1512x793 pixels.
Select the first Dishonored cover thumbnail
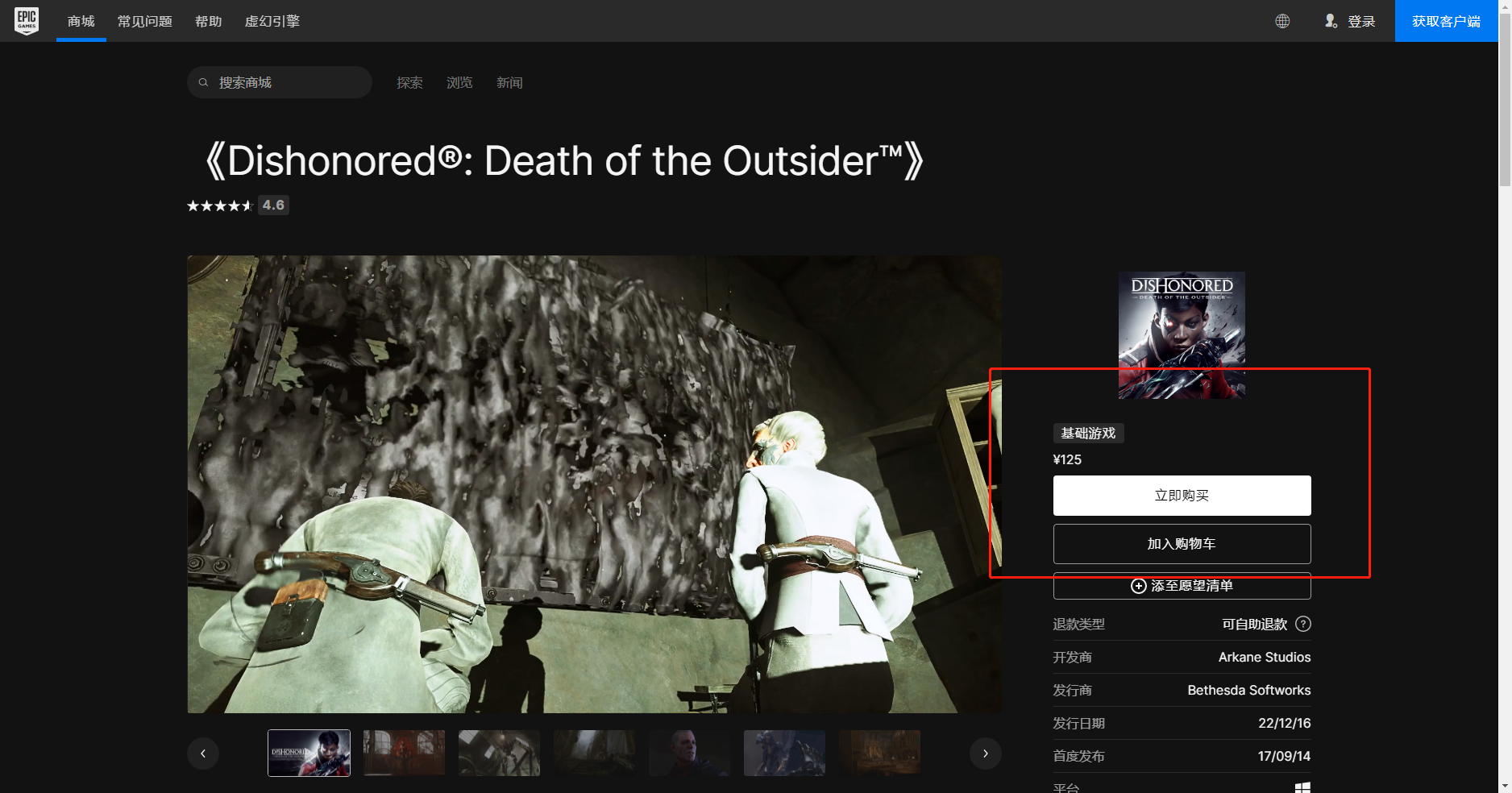309,753
